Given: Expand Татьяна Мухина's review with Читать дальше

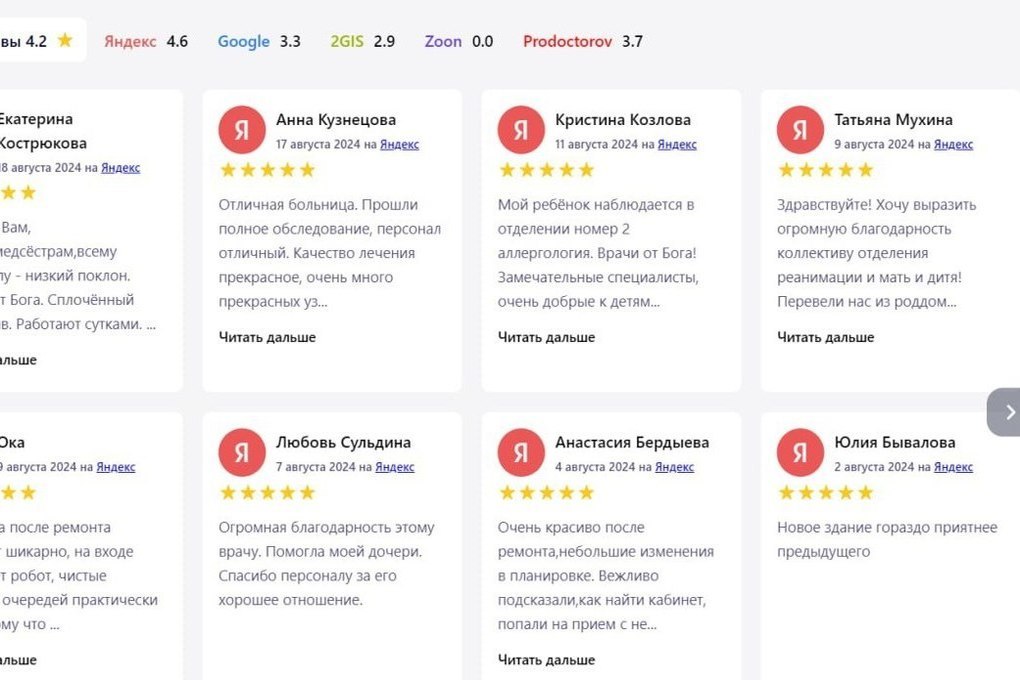Looking at the screenshot, I should pos(825,337).
